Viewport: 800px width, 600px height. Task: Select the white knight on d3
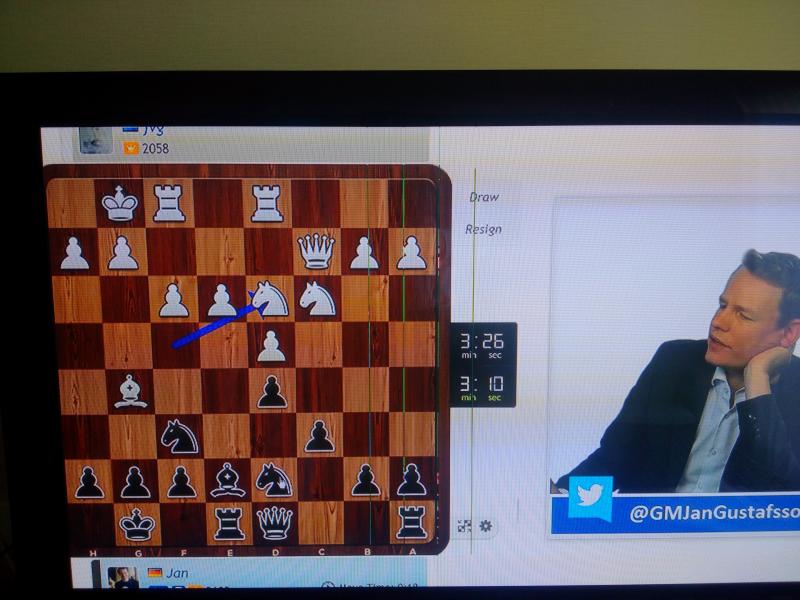pos(269,297)
